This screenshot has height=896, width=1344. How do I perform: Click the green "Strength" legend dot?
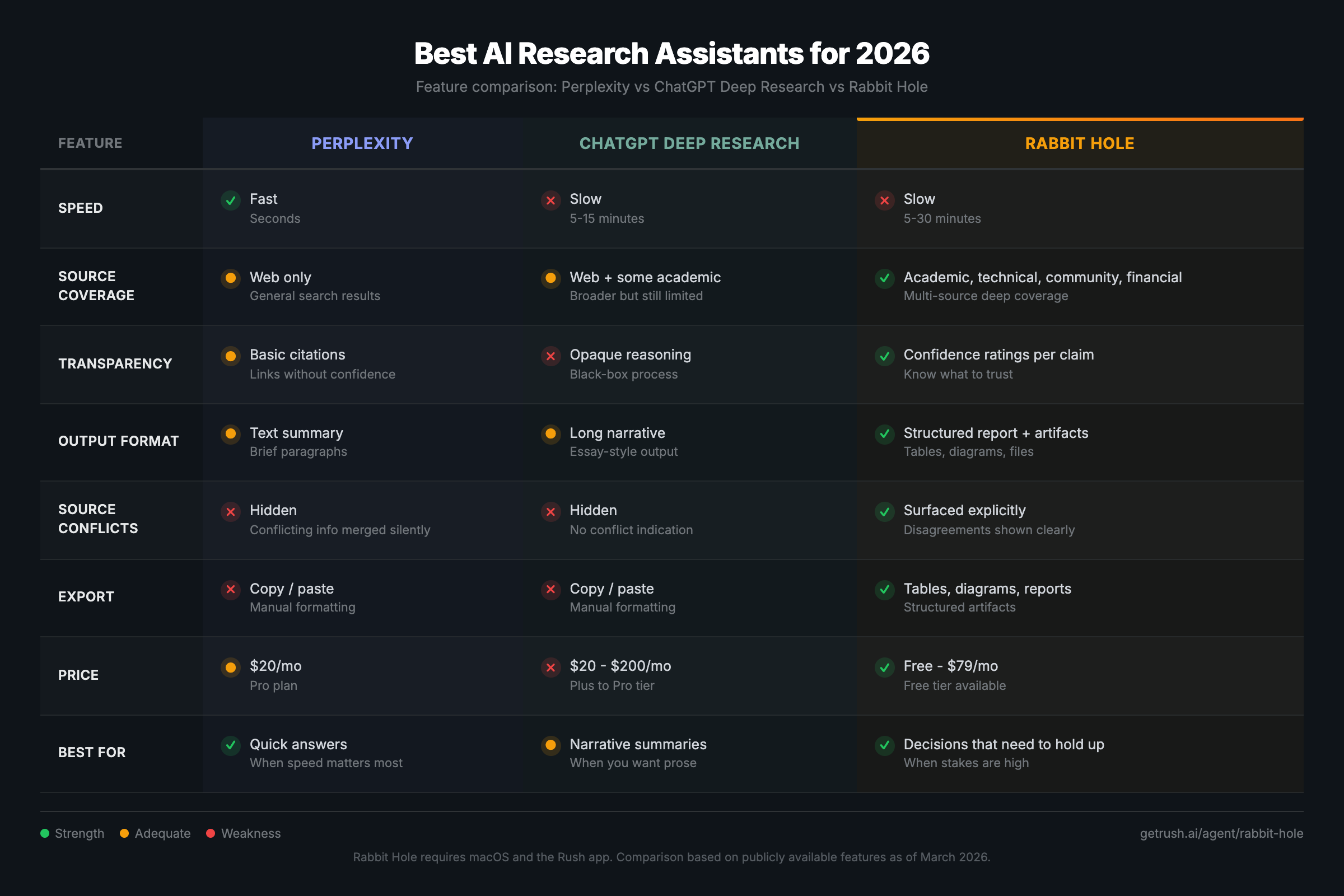pyautogui.click(x=45, y=833)
